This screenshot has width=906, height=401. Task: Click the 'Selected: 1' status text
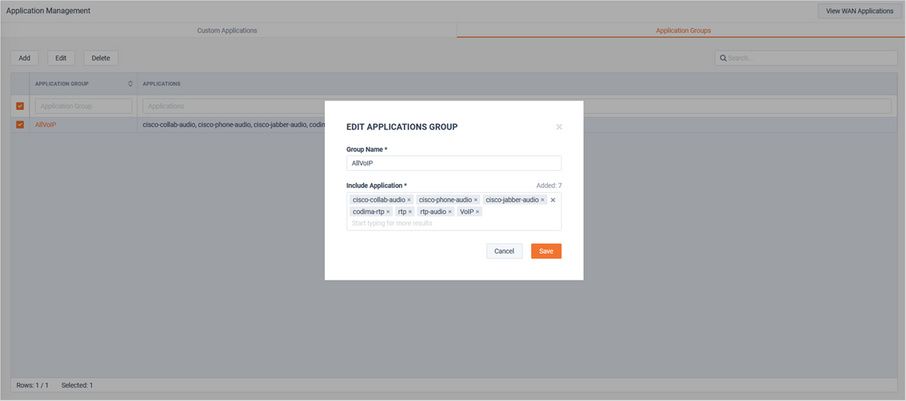(x=77, y=385)
